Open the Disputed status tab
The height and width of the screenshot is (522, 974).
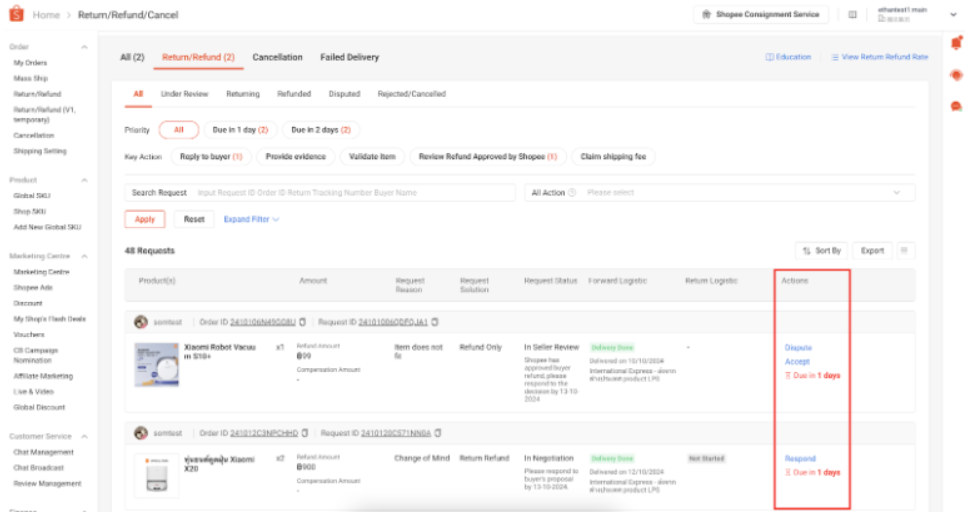(344, 94)
